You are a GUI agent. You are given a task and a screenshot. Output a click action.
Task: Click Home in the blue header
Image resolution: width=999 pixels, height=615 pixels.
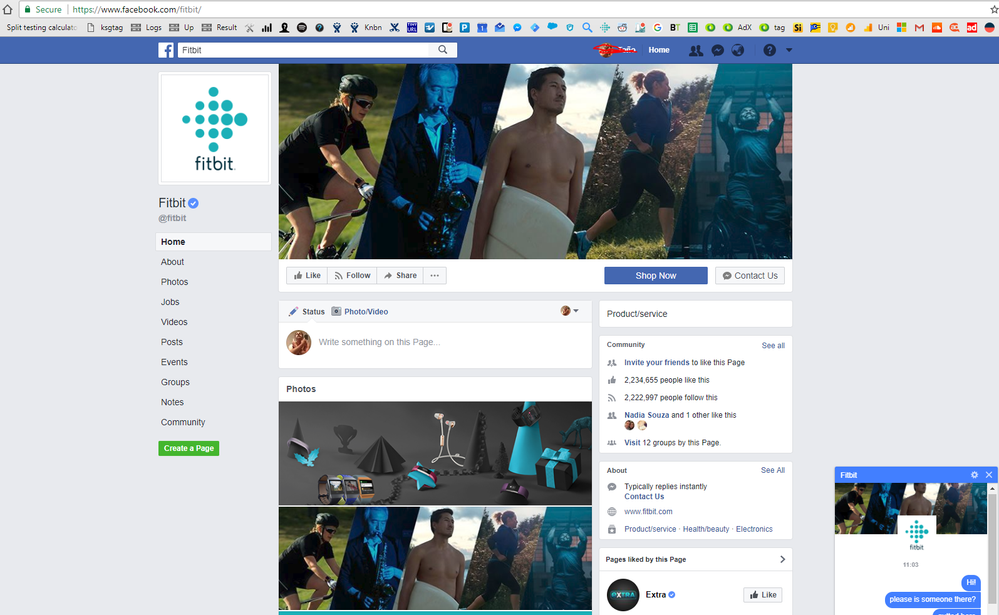[659, 50]
